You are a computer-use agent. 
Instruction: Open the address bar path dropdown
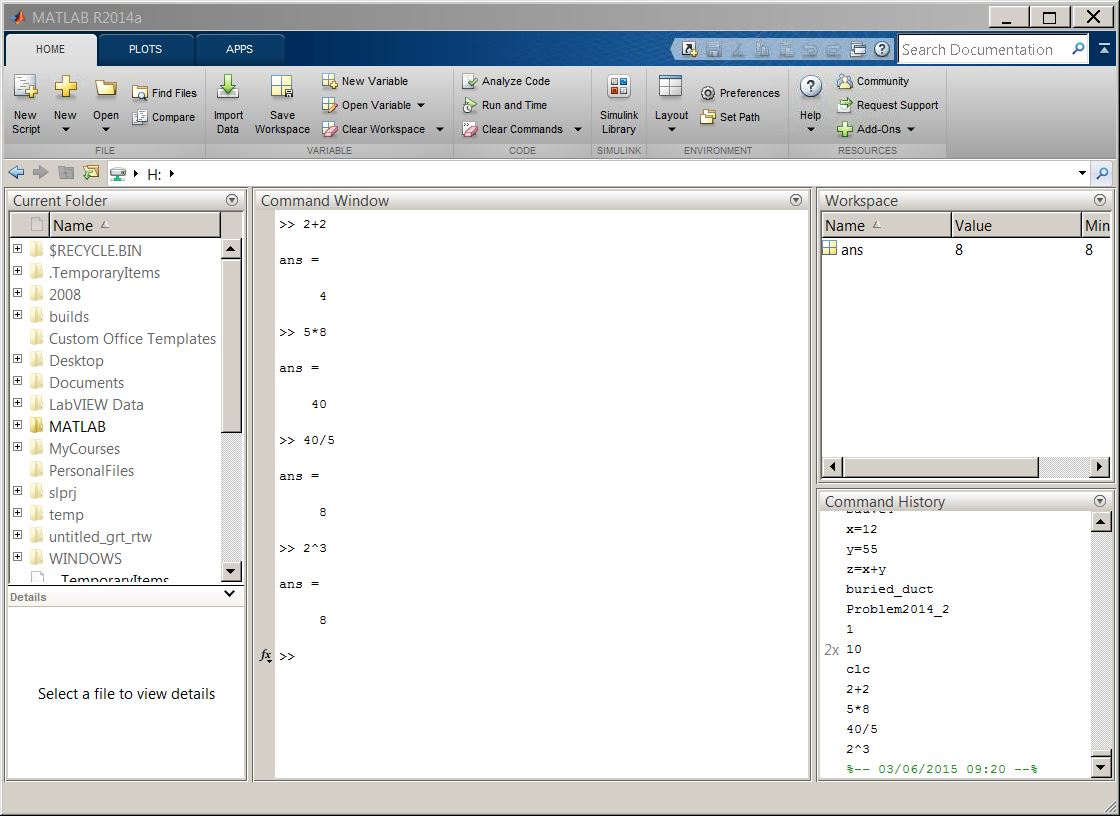pyautogui.click(x=1082, y=174)
